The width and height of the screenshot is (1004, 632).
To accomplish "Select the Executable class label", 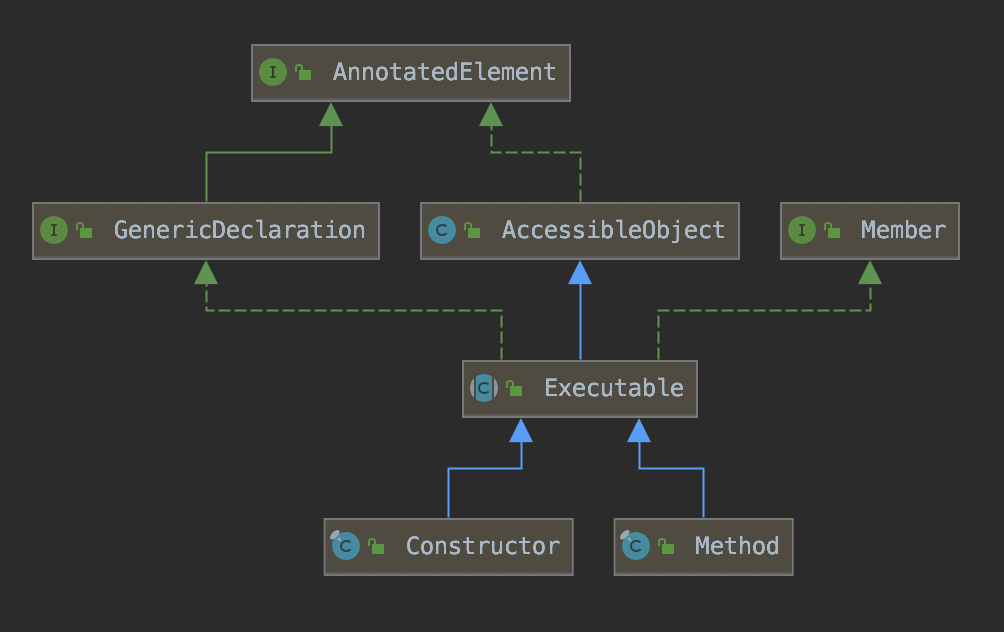I will [x=613, y=388].
